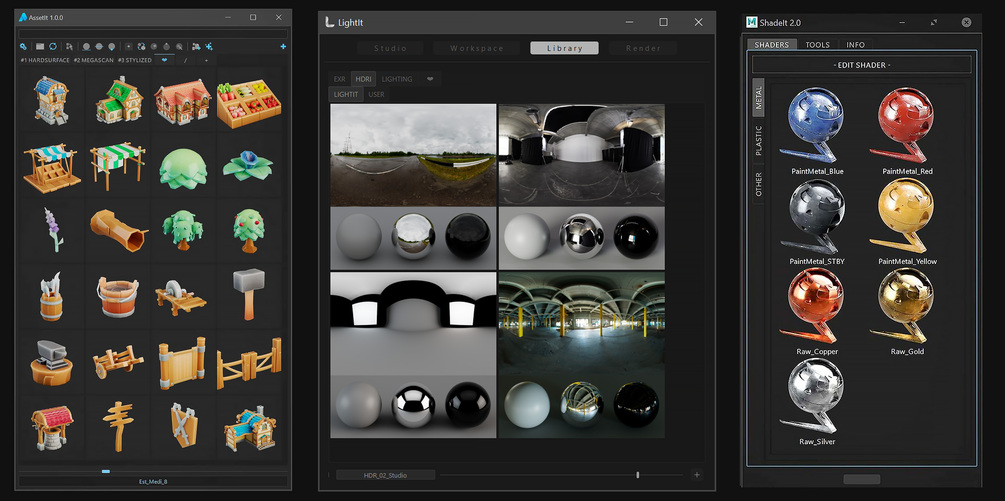Switch to #3 STYLIZED tab in AssetIt
Image resolution: width=1005 pixels, height=501 pixels.
click(x=135, y=60)
